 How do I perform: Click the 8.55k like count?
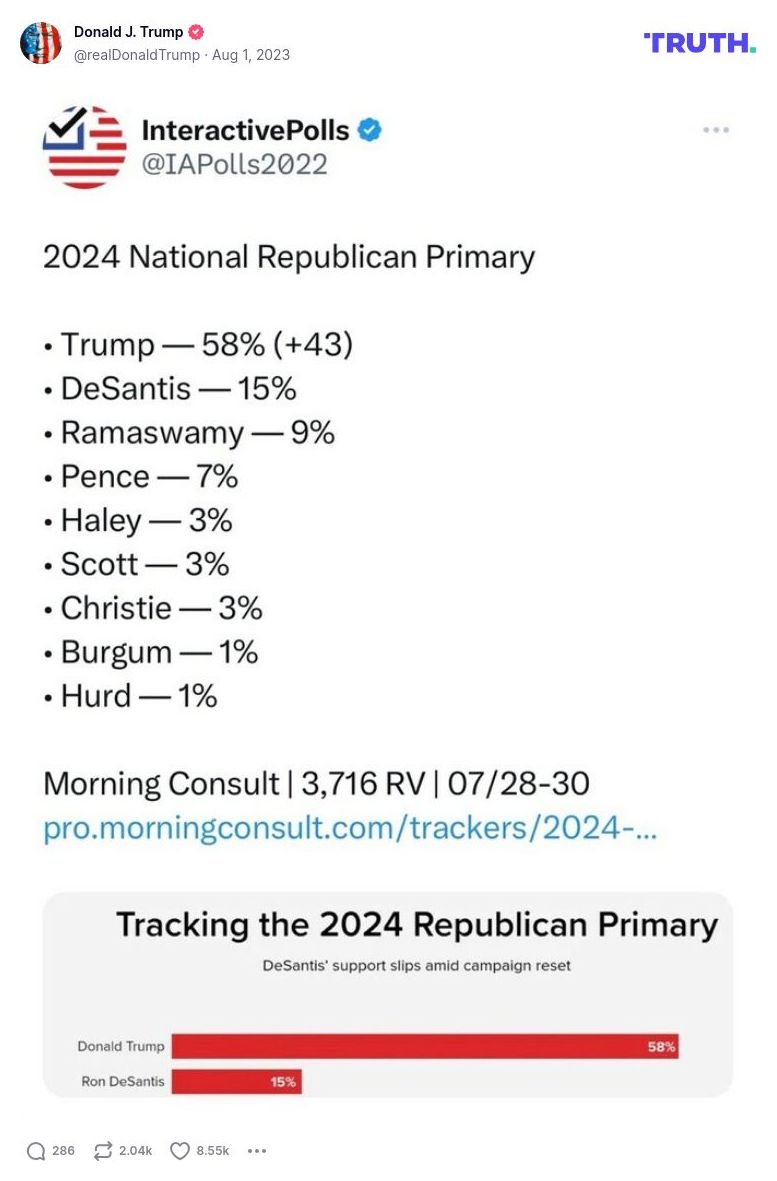[211, 1151]
